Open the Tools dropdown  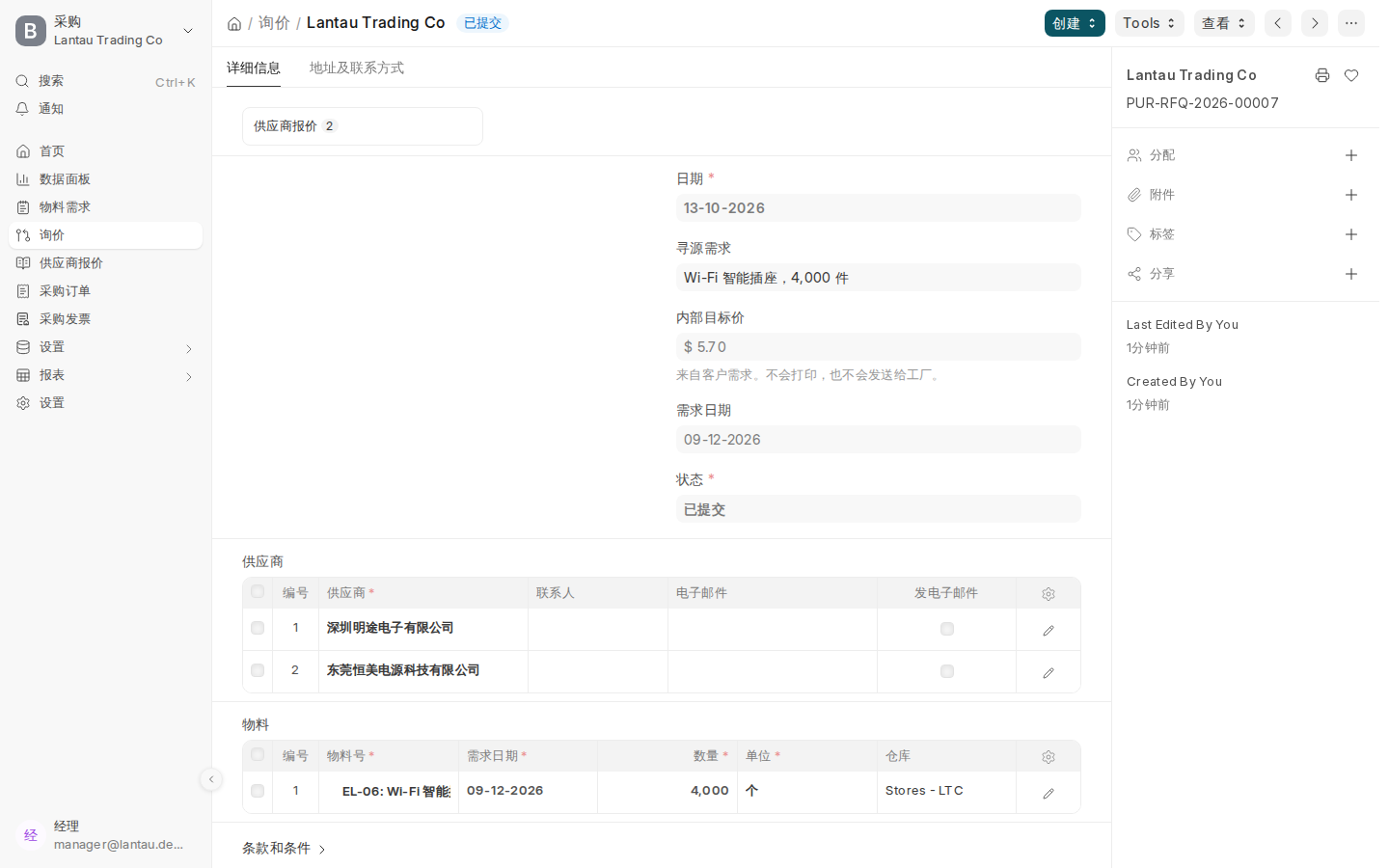(x=1150, y=23)
